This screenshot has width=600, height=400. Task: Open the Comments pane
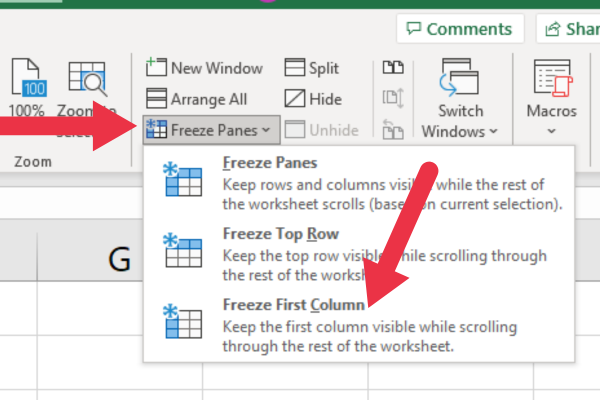click(460, 29)
